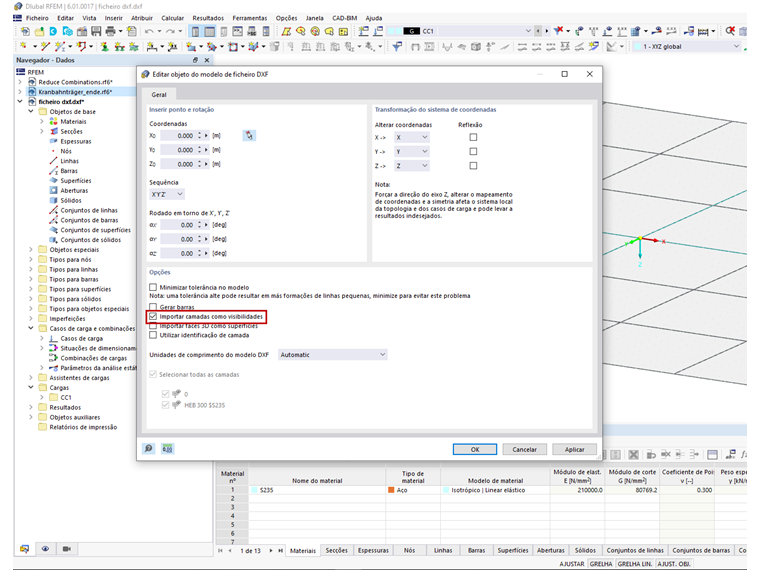Click the Save floppy disk icon
This screenshot has width=760, height=570.
(96, 32)
